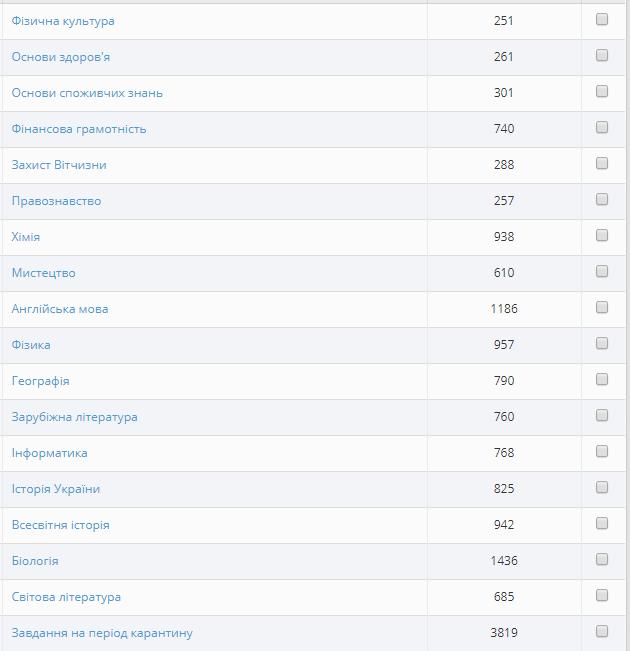
Task: Click the Англійська мова link
Action: coord(60,309)
